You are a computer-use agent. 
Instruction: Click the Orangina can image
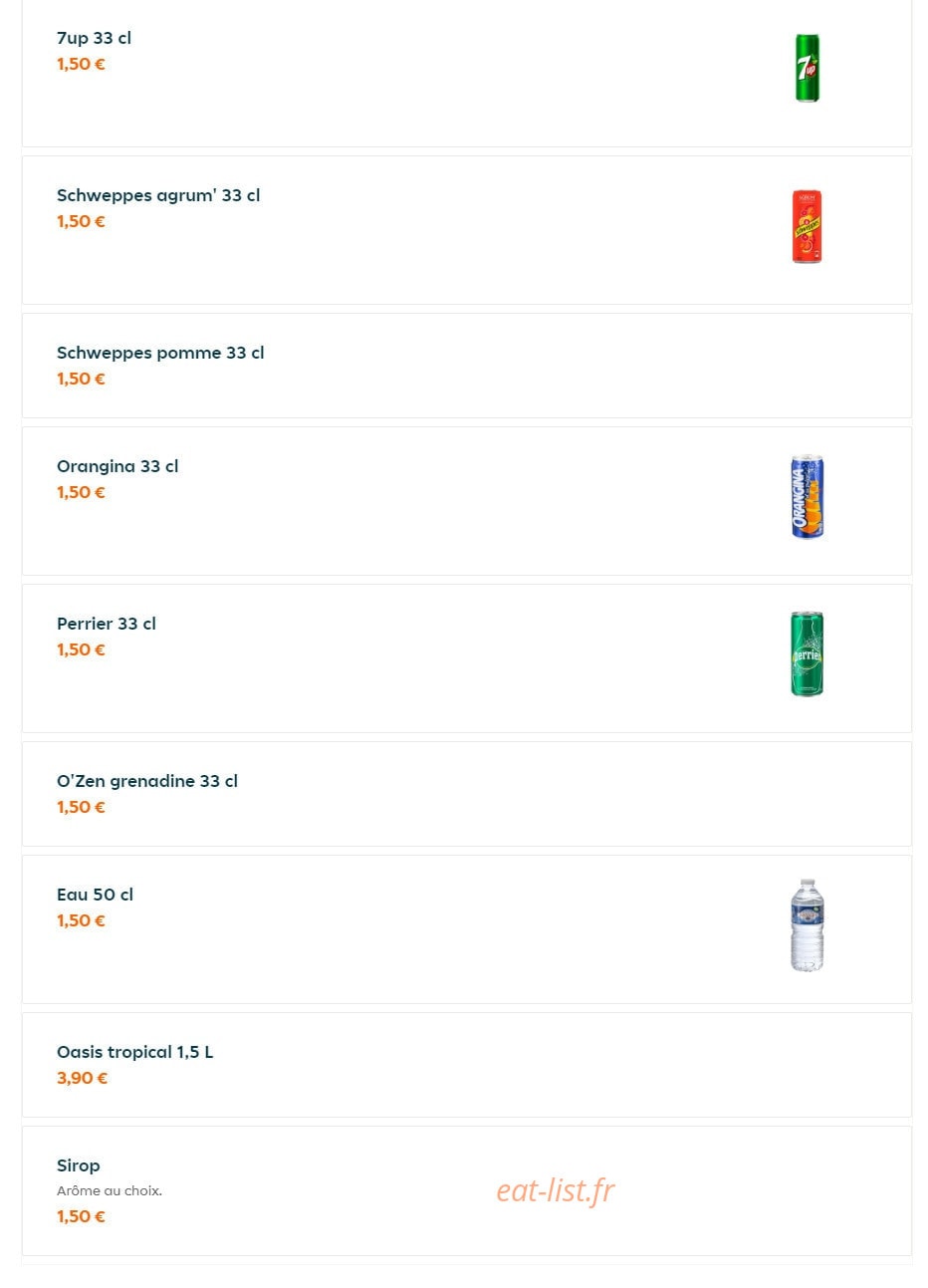(808, 497)
